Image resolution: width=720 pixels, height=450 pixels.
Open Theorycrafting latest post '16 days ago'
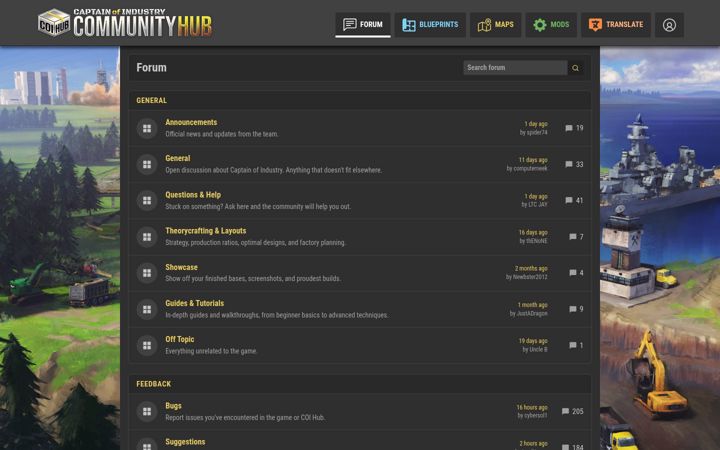[x=533, y=232]
